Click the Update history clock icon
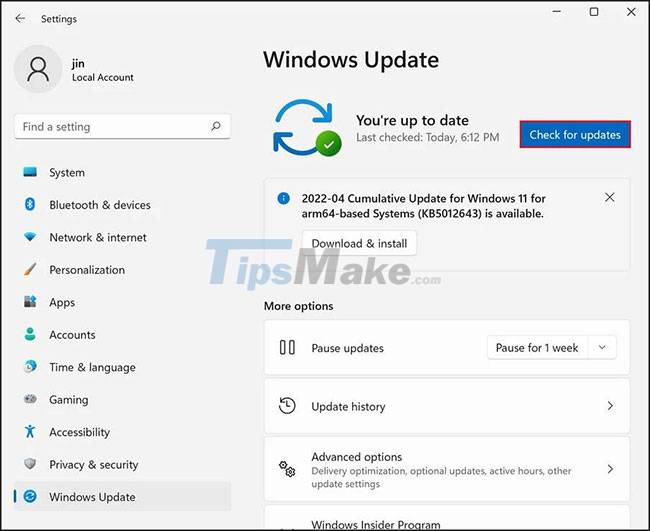The height and width of the screenshot is (531, 650). tap(287, 406)
